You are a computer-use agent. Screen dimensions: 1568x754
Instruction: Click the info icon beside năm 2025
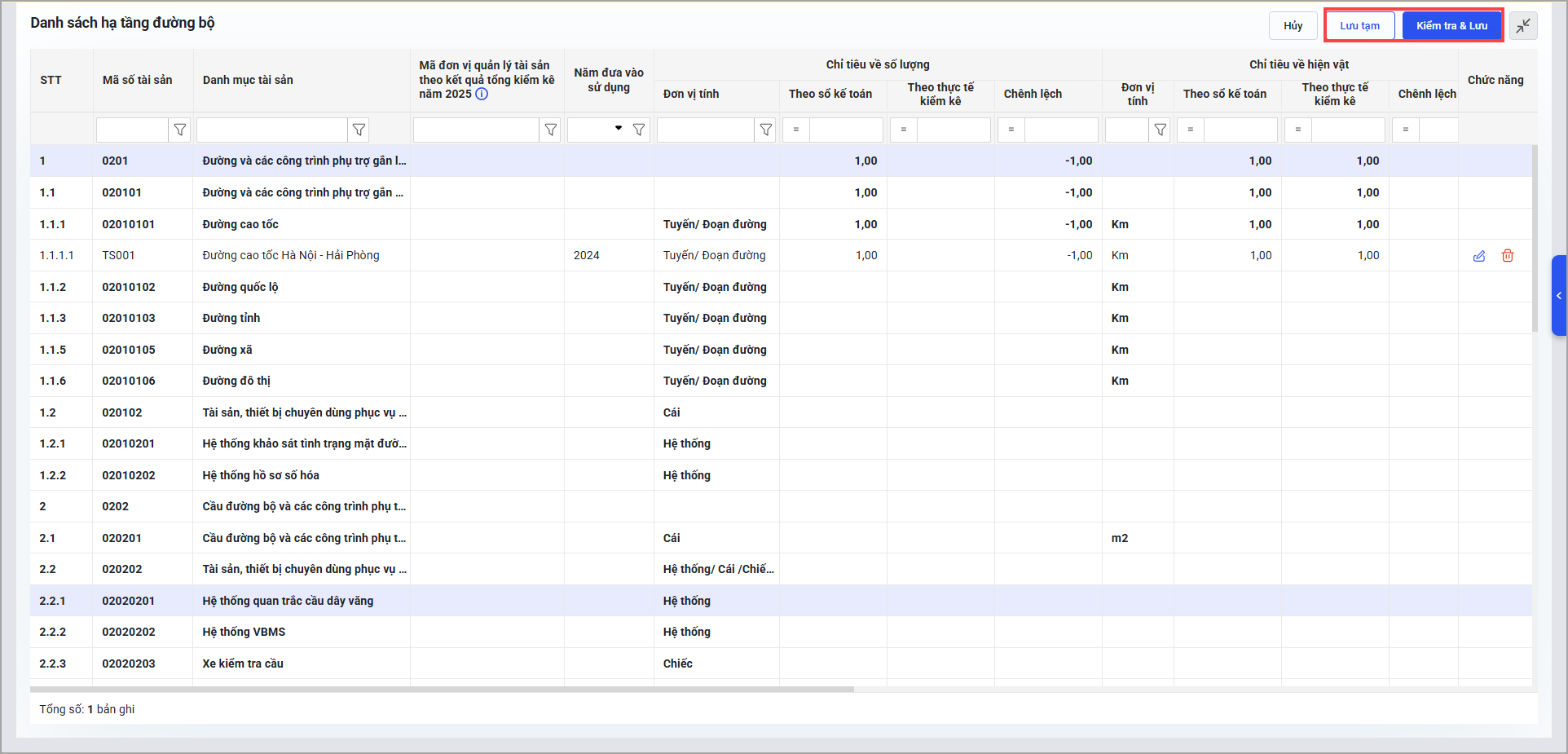click(482, 95)
